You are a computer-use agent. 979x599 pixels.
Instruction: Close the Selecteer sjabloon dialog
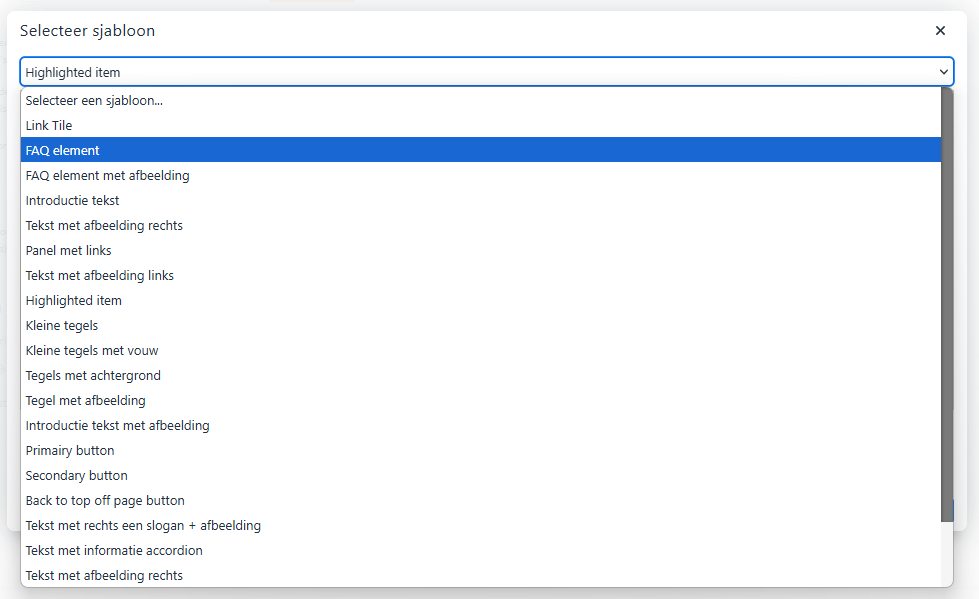click(x=940, y=31)
